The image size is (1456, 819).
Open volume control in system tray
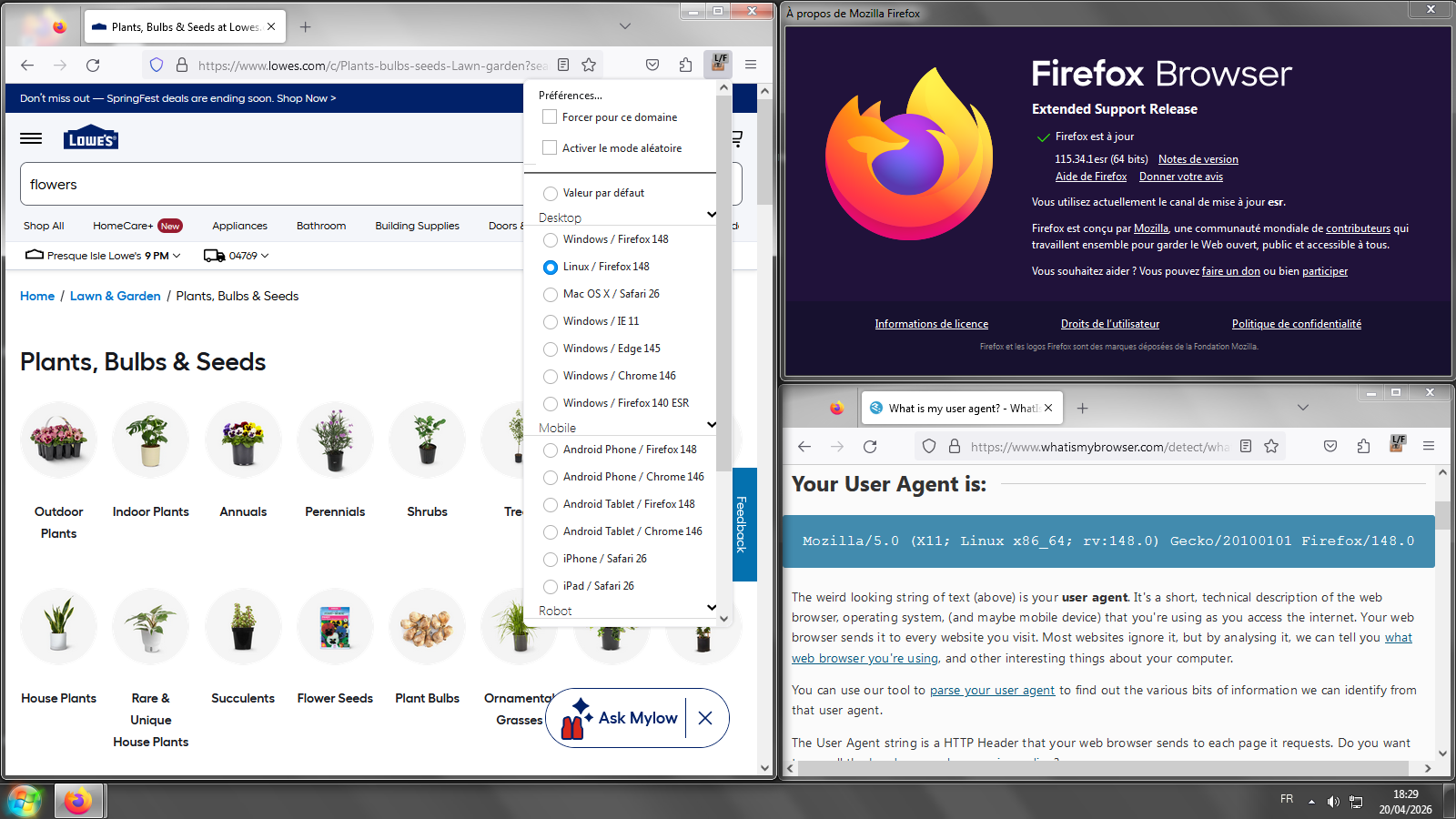1333,802
